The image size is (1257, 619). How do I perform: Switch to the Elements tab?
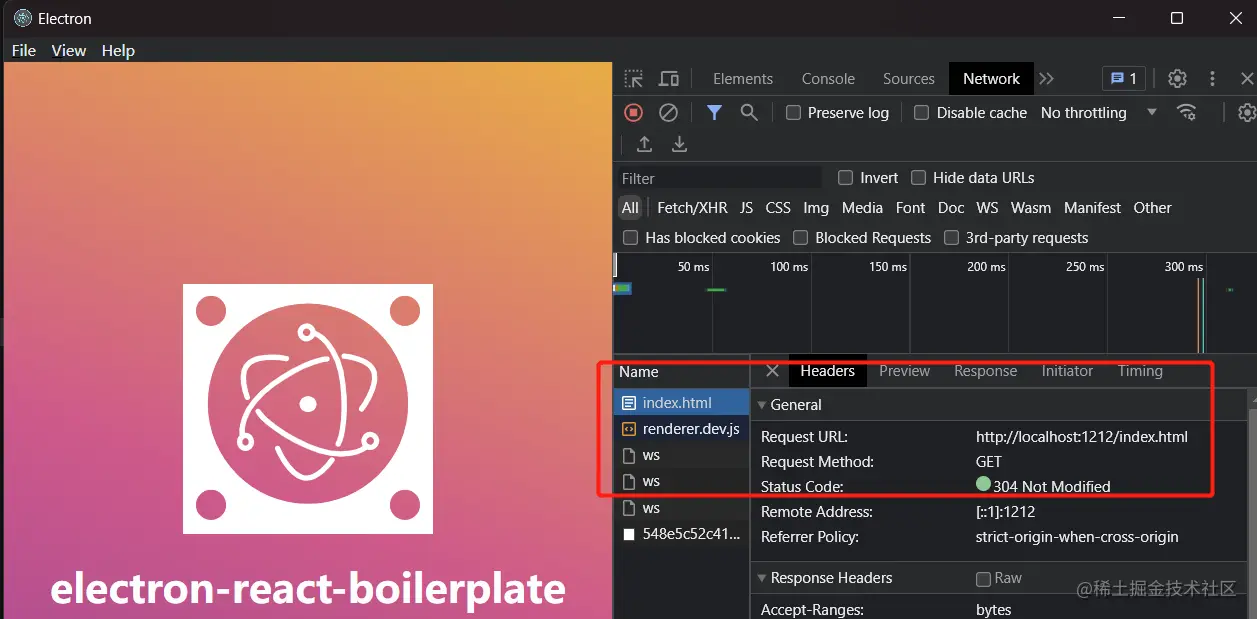(743, 79)
